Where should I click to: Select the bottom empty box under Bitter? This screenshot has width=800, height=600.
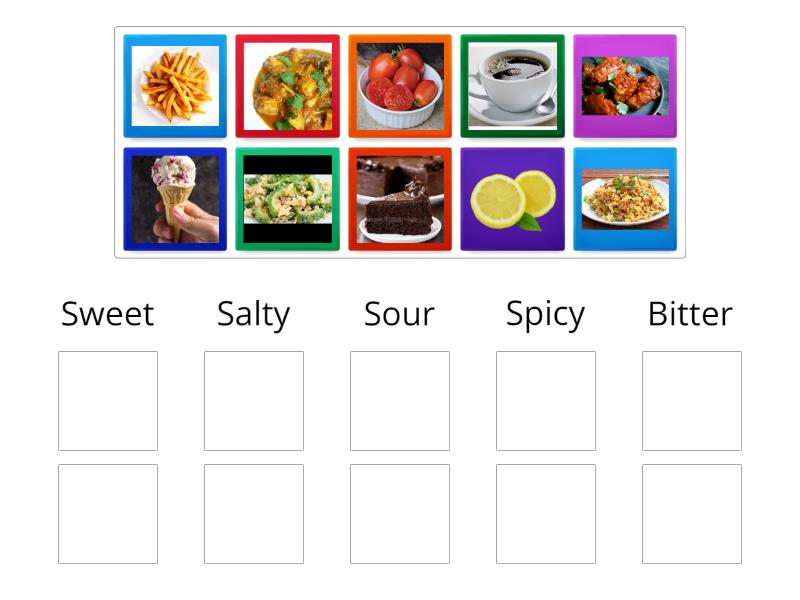691,513
